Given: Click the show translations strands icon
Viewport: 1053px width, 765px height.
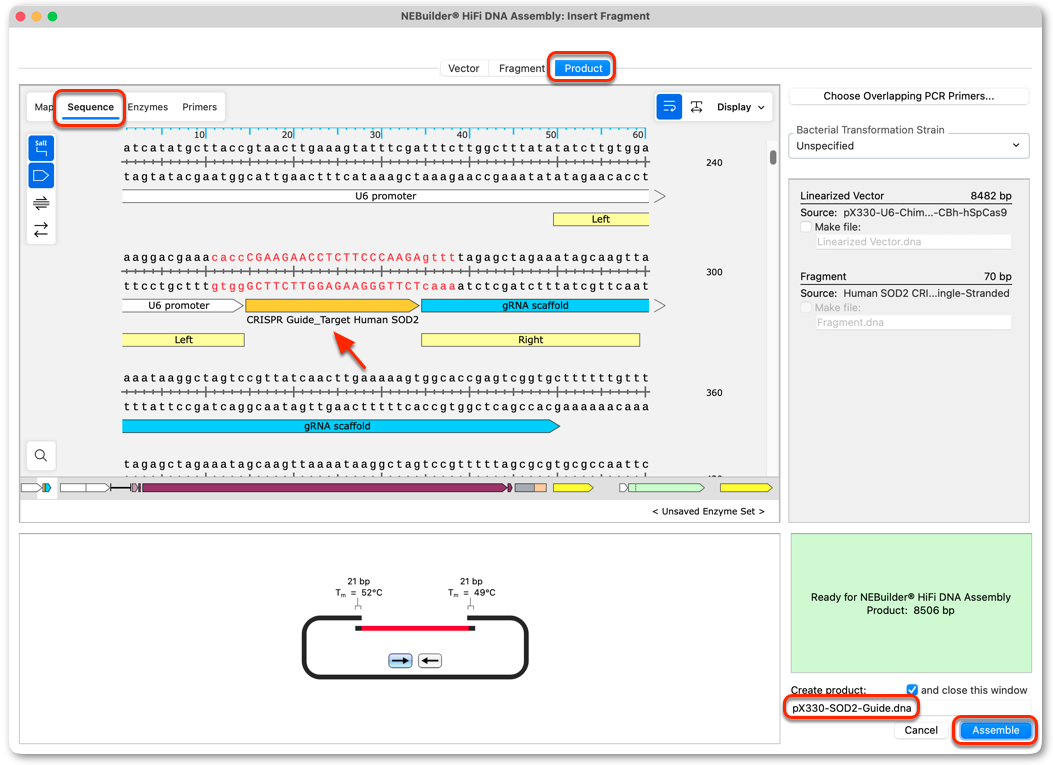Looking at the screenshot, I should point(41,203).
